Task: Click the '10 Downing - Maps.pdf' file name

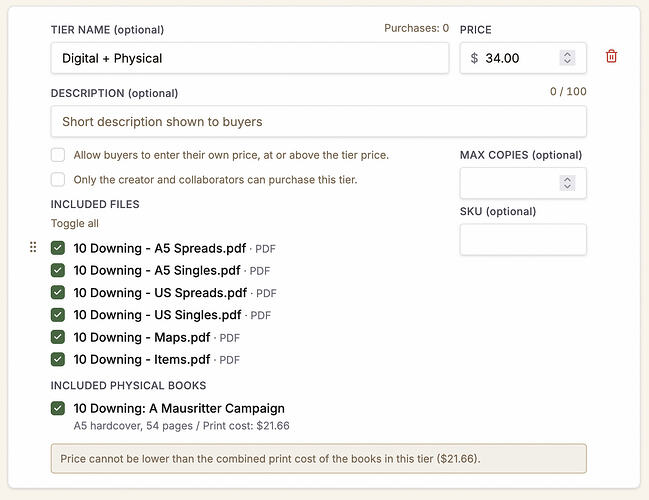Action: point(142,337)
